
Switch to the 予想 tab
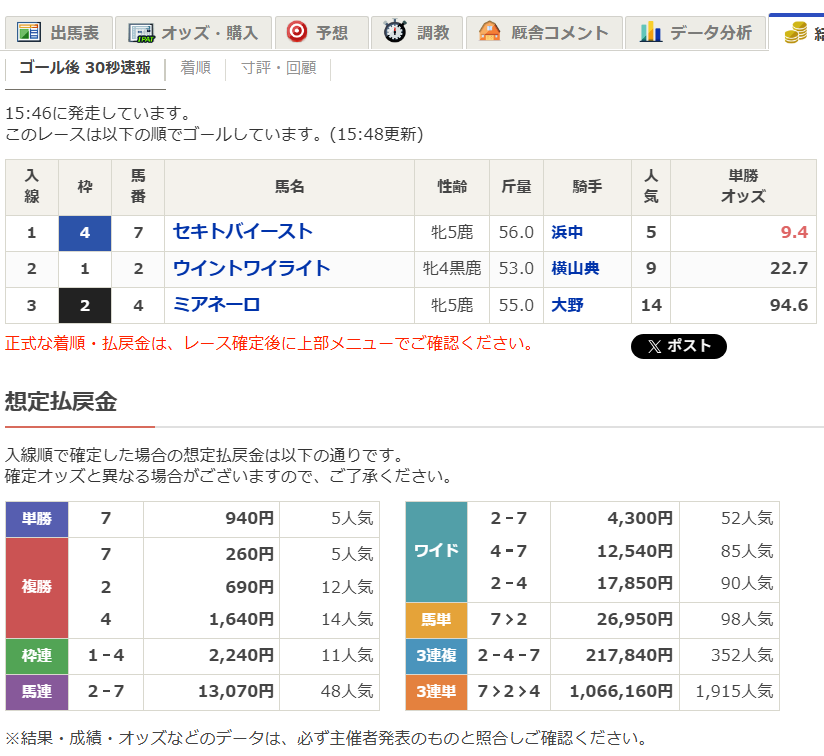[322, 33]
